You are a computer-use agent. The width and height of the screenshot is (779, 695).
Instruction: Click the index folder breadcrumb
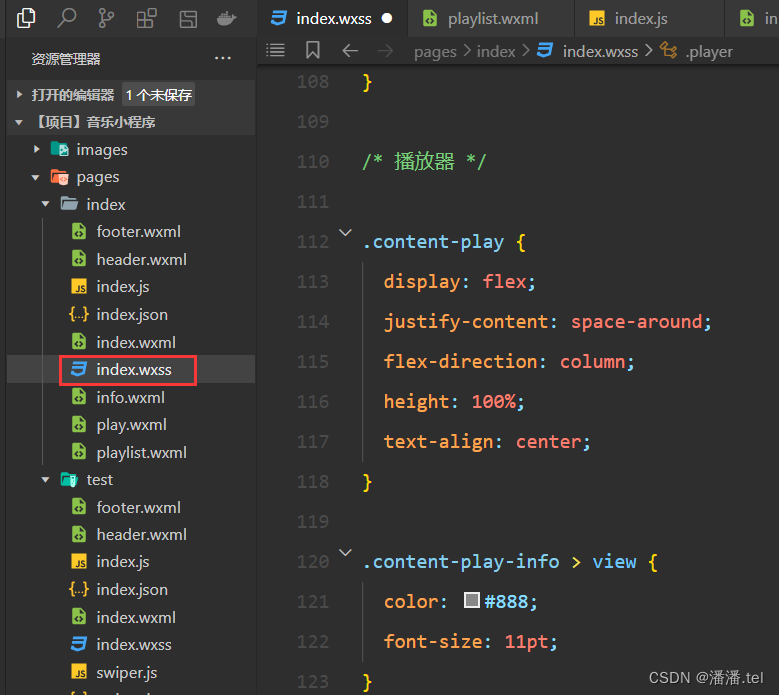[496, 51]
